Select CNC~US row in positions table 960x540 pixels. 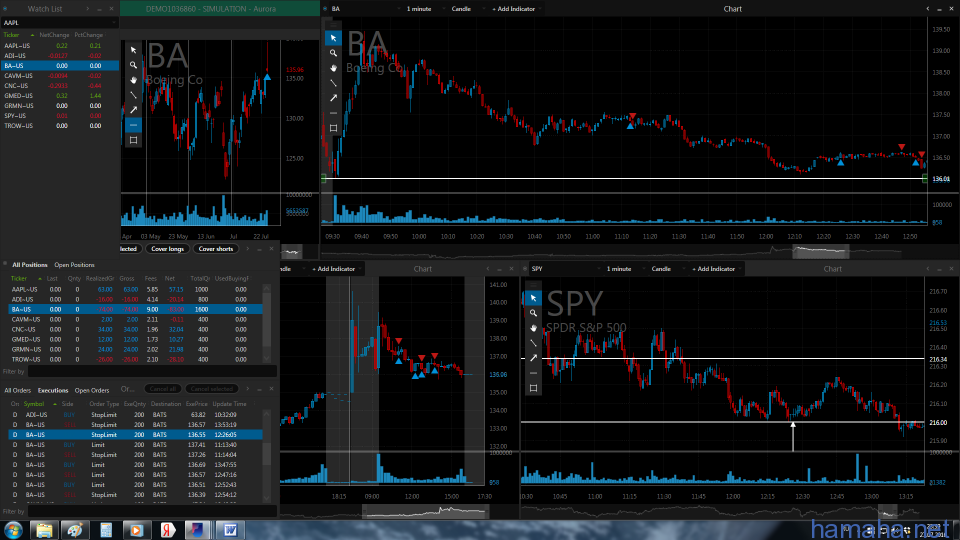point(135,329)
